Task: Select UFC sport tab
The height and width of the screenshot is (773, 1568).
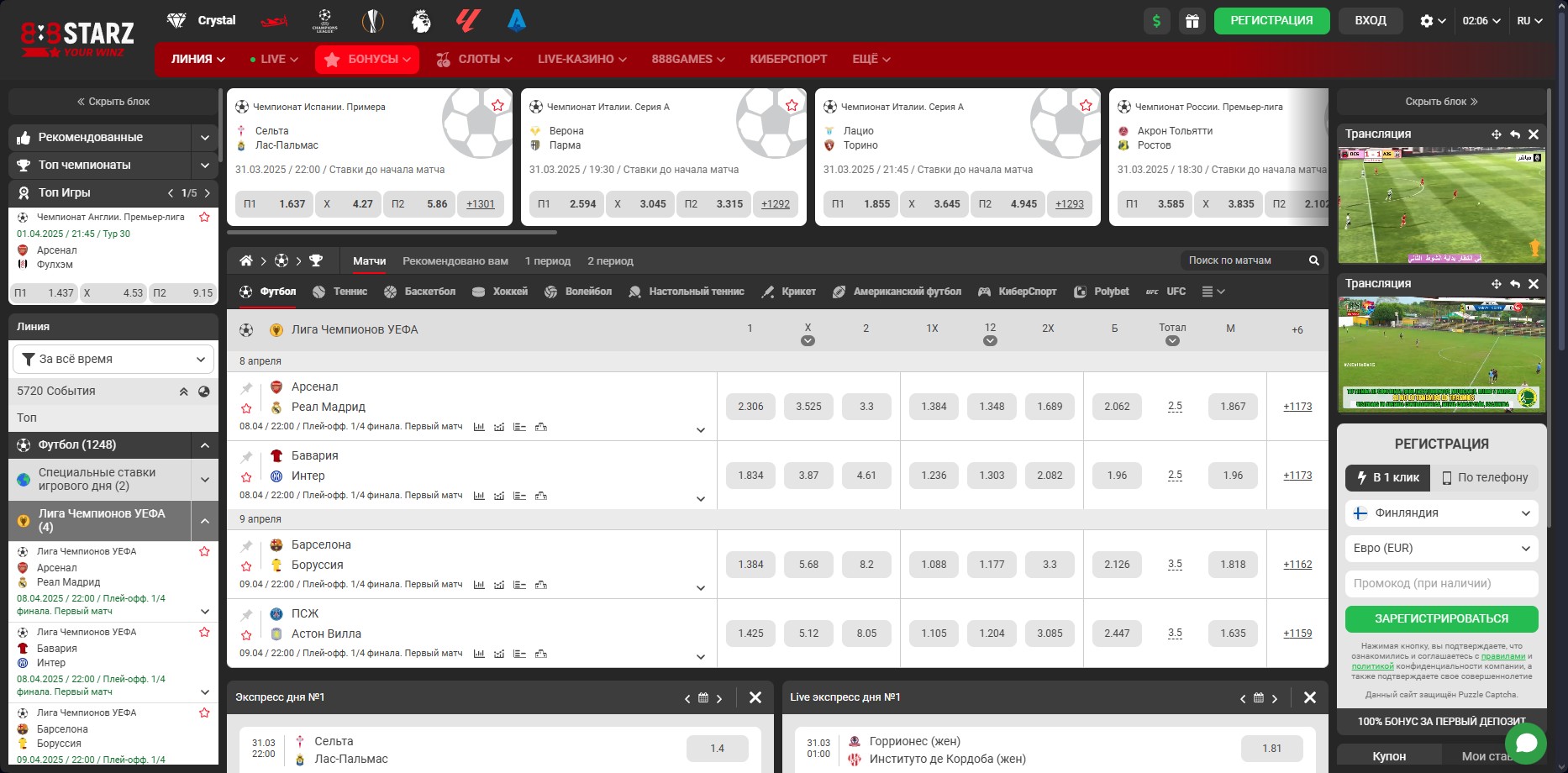Action: click(x=1165, y=292)
